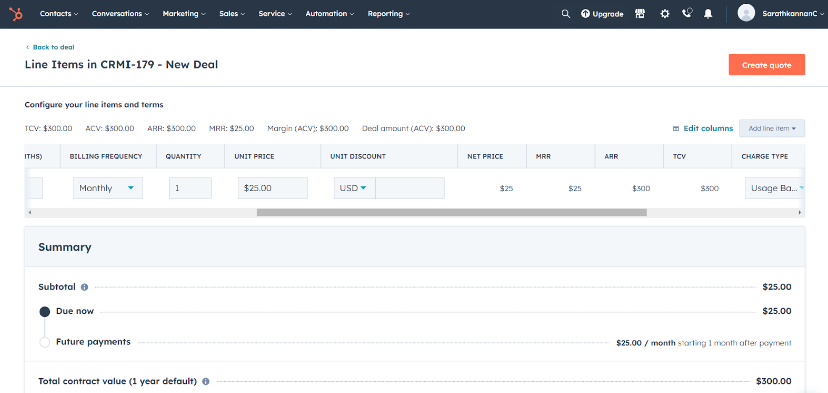Open the Marketplace storefront icon

640,14
